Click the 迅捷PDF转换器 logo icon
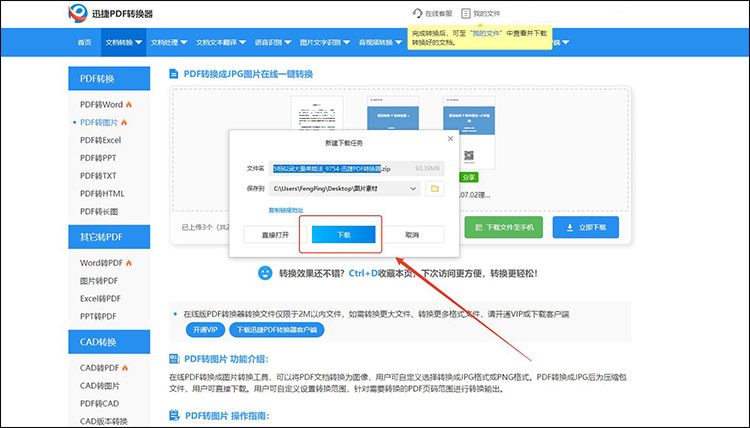 (77, 13)
